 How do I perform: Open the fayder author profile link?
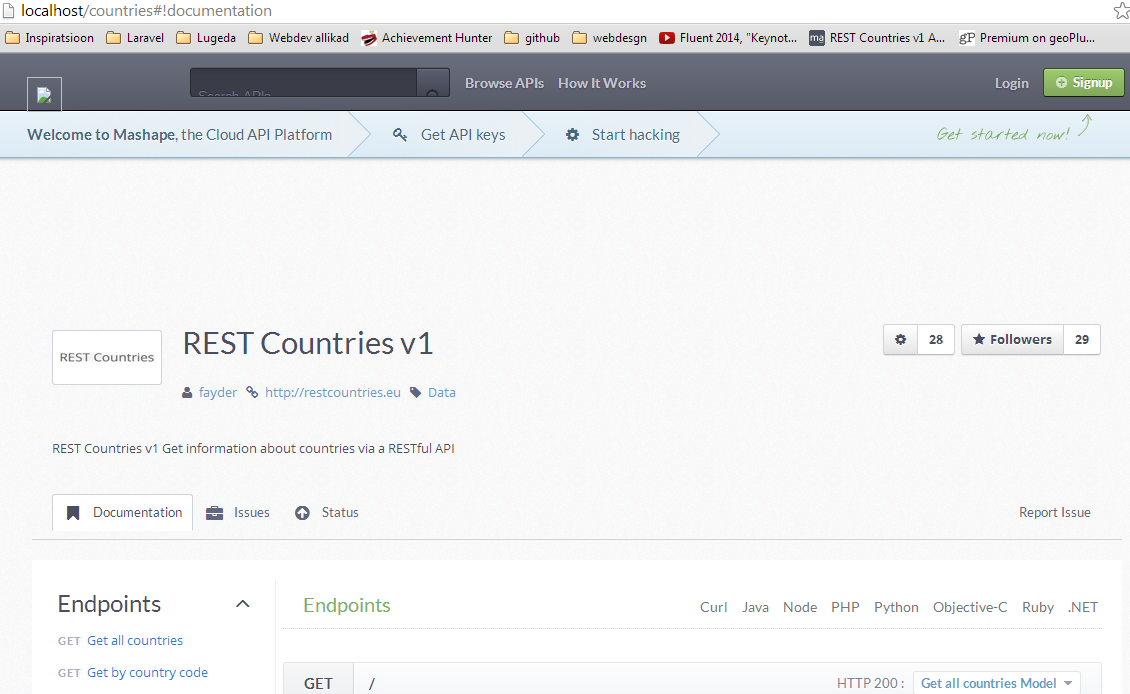tap(218, 393)
